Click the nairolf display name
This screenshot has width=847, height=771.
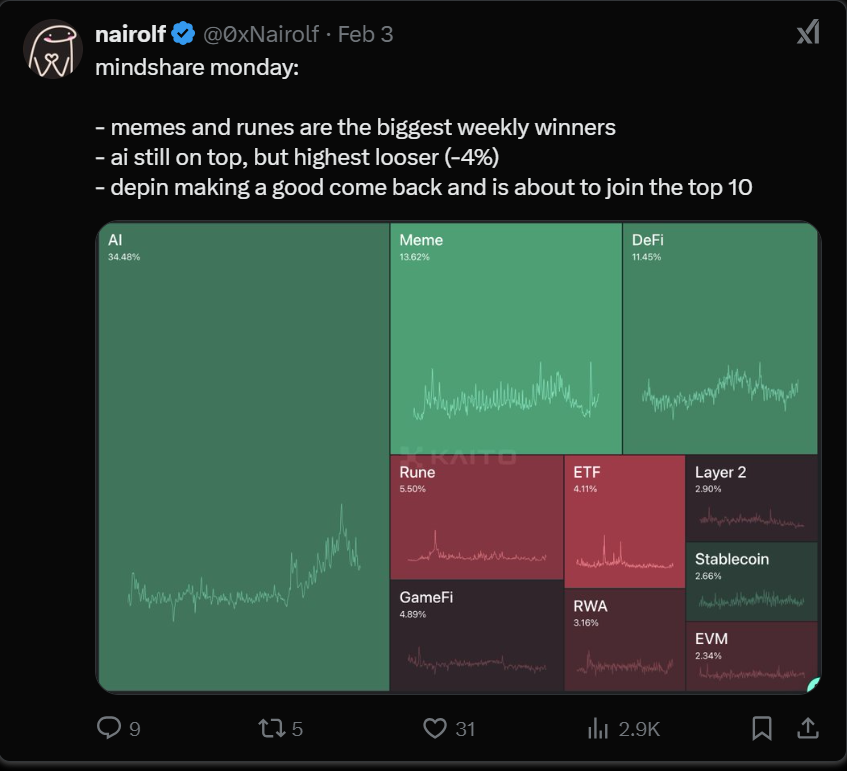click(x=130, y=34)
